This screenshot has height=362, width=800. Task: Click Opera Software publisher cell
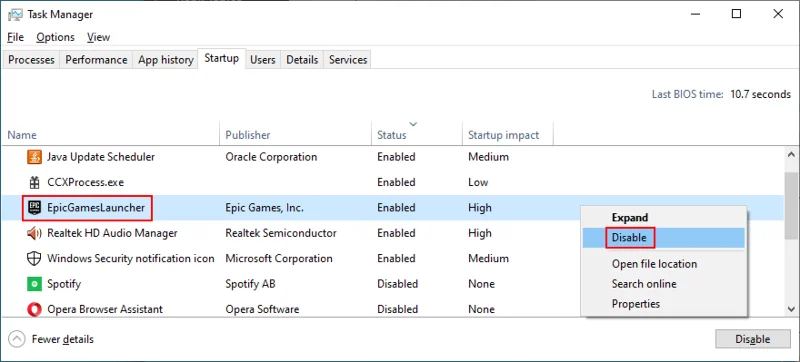tap(262, 309)
